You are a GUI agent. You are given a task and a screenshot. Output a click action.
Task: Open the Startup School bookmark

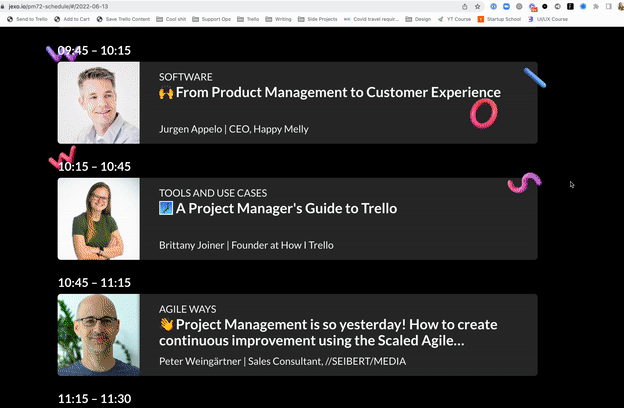pos(499,19)
